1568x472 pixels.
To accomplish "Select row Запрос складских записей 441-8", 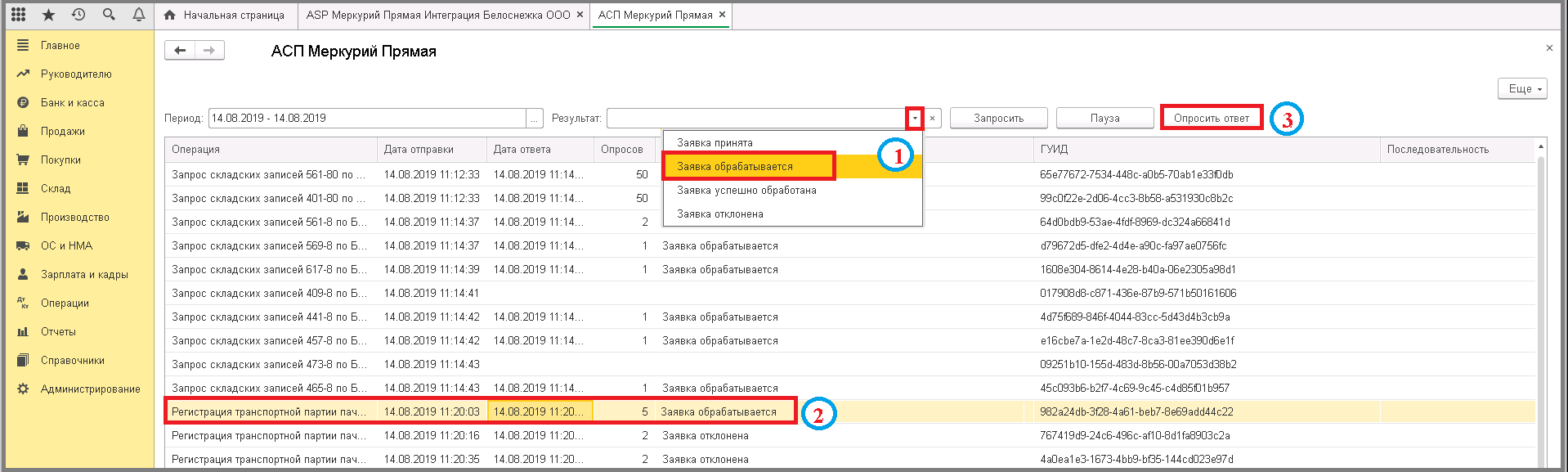I will 850,317.
